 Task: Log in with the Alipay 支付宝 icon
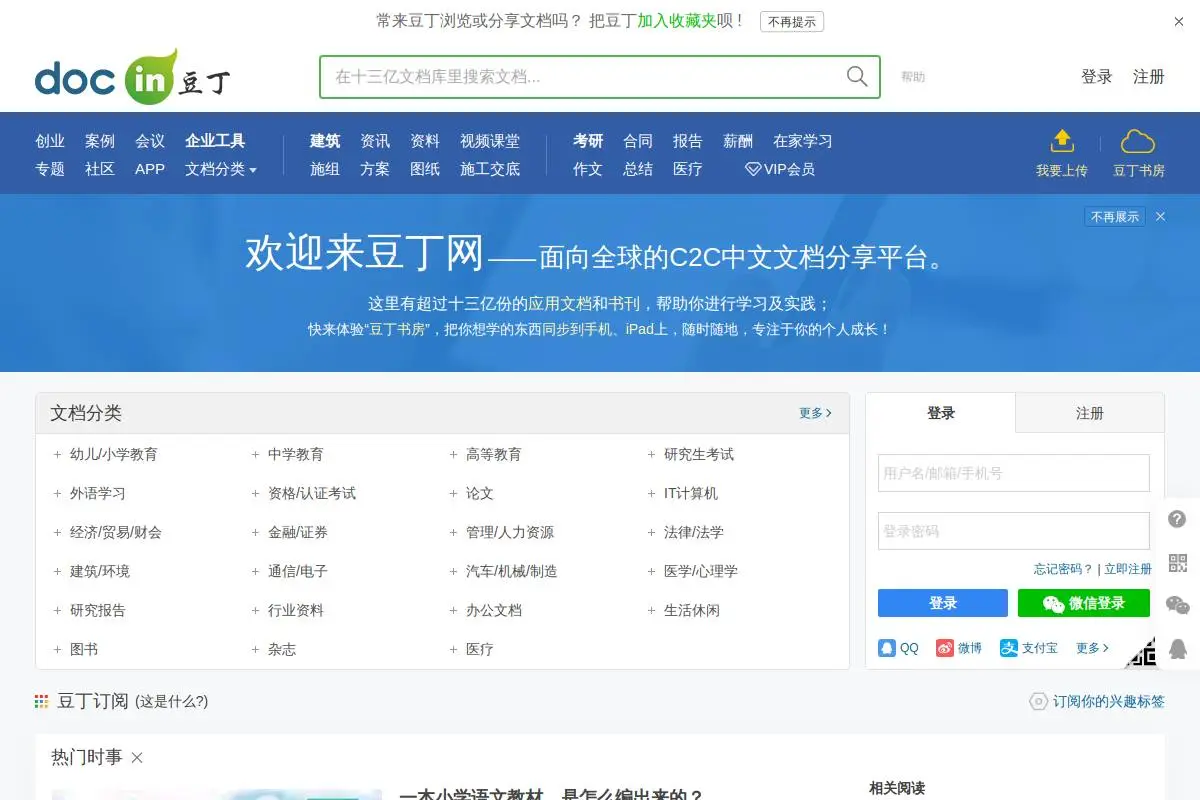click(1009, 648)
